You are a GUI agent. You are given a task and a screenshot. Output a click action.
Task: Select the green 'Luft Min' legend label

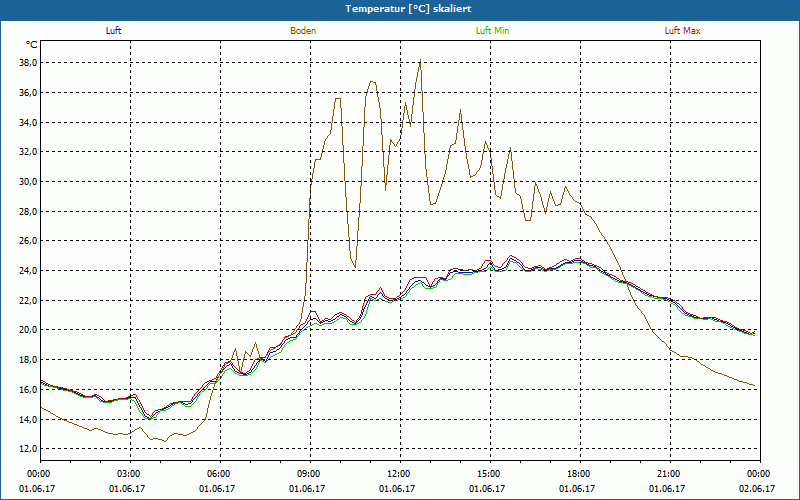point(492,31)
